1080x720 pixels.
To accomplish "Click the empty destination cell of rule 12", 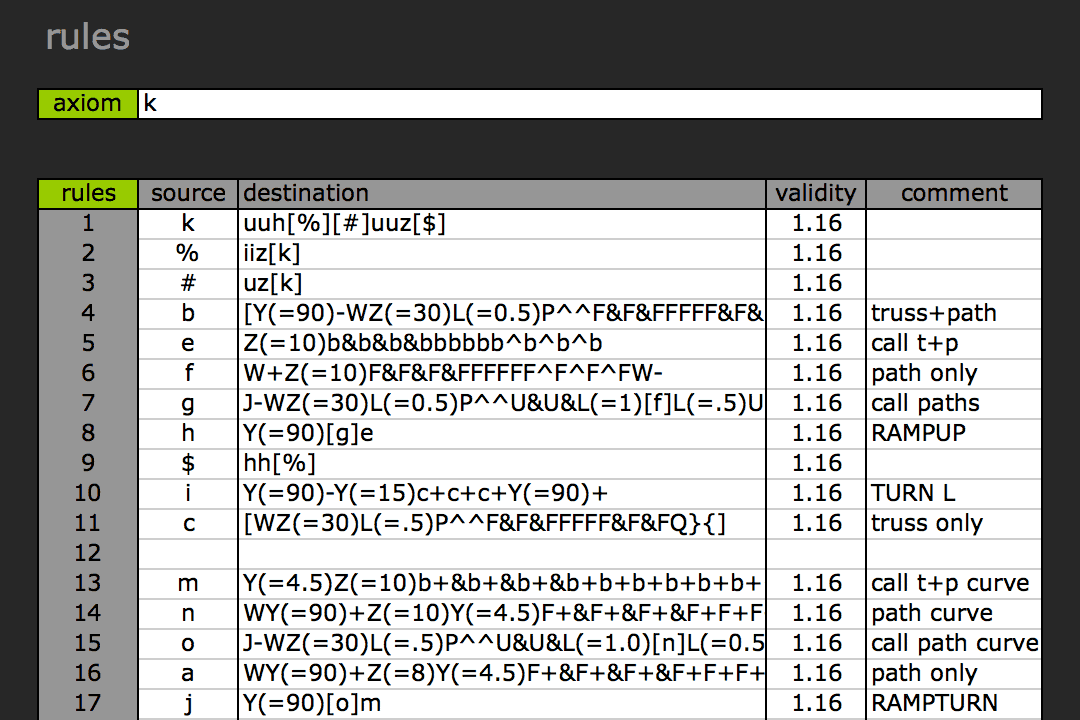I will point(503,553).
